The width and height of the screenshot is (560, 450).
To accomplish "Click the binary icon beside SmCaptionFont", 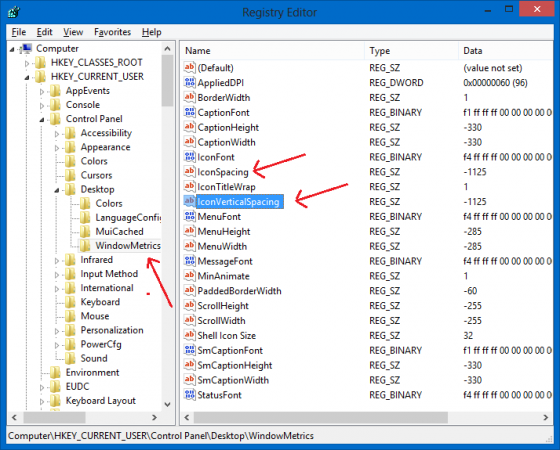I will (189, 350).
